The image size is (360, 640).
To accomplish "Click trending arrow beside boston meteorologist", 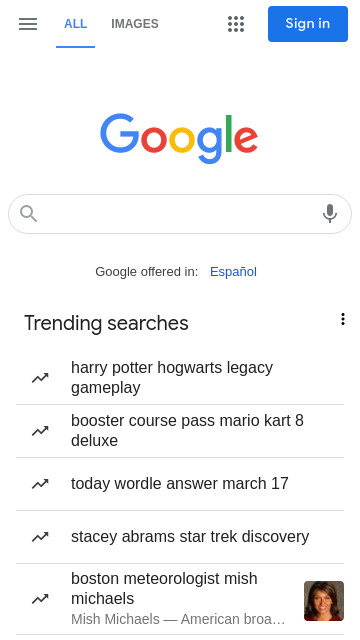I will (x=40, y=599).
